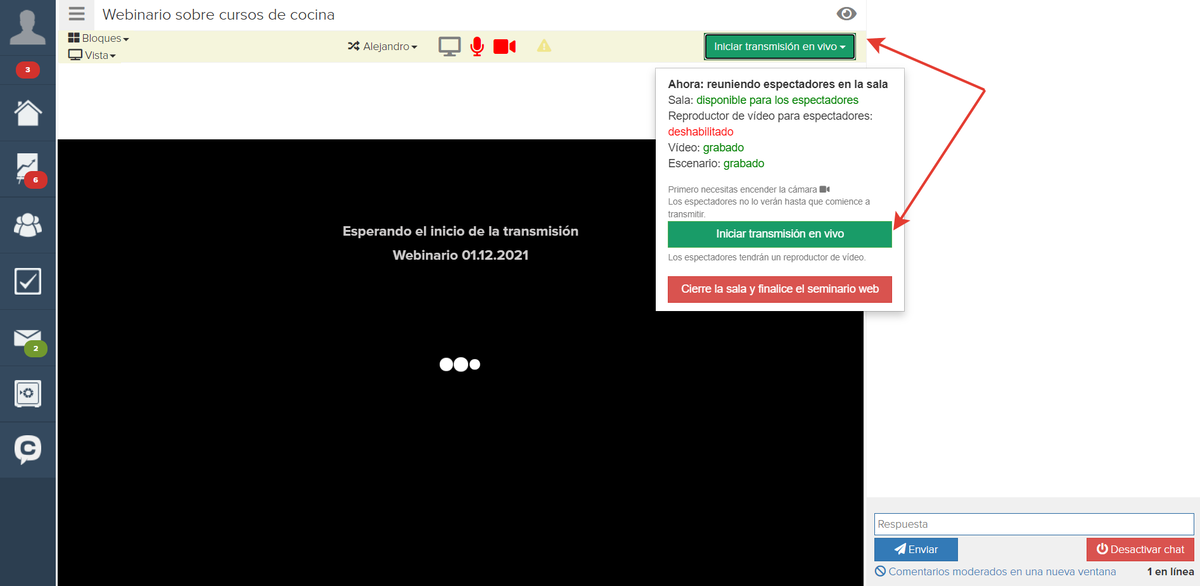The width and height of the screenshot is (1200, 586).
Task: Open the top Iniciar transmisión en vivo dropdown
Action: (x=780, y=47)
